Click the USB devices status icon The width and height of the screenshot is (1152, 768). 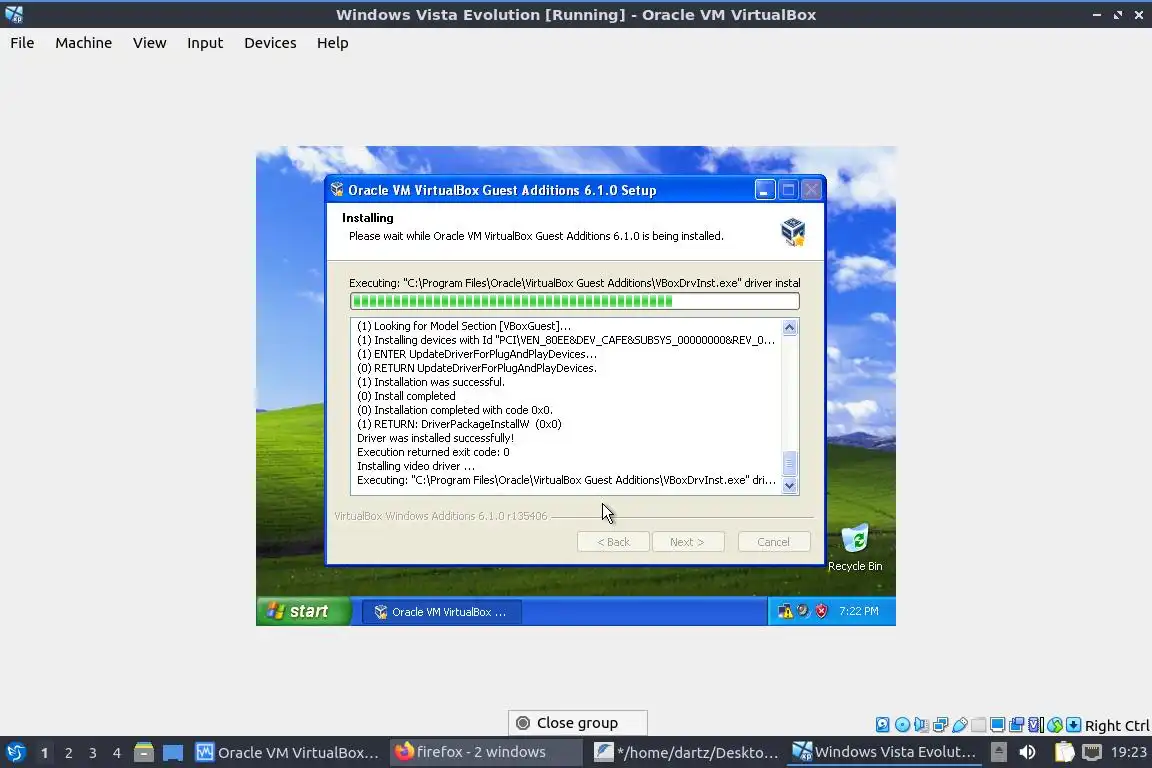(x=960, y=725)
